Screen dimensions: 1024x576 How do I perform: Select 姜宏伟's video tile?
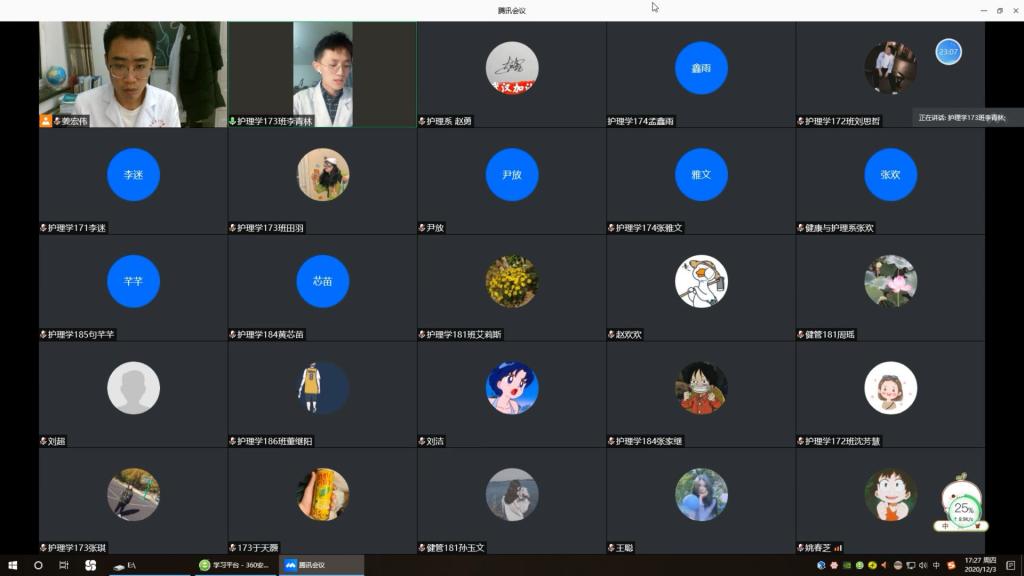[132, 72]
